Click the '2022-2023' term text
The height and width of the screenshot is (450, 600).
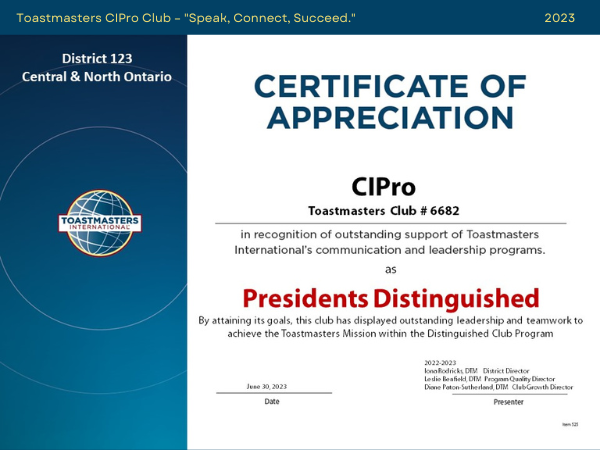point(440,363)
